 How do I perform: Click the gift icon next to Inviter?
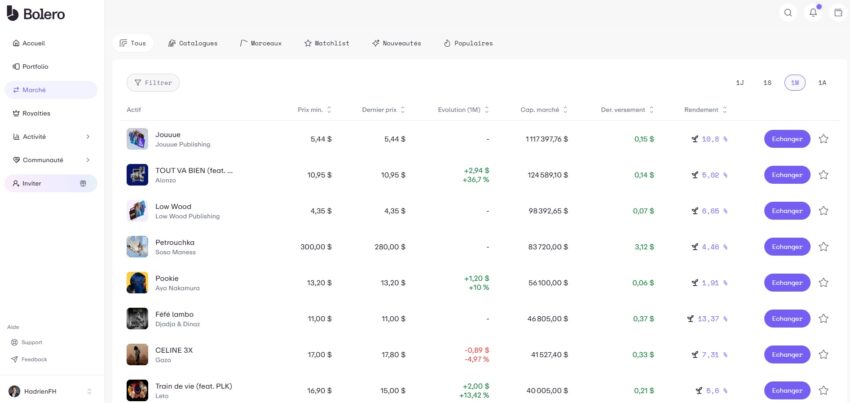tap(83, 183)
